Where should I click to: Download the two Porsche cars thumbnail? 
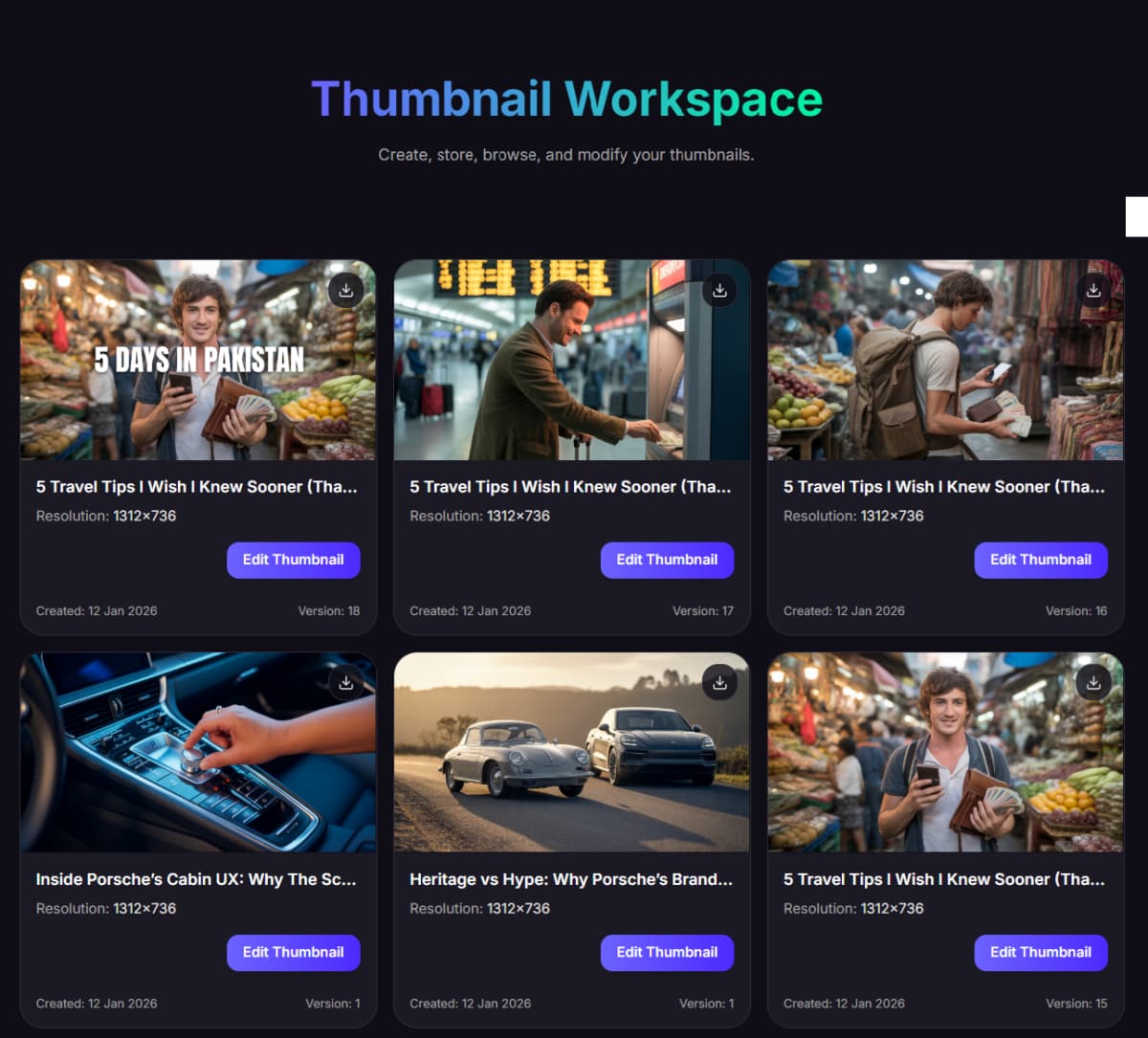coord(719,682)
